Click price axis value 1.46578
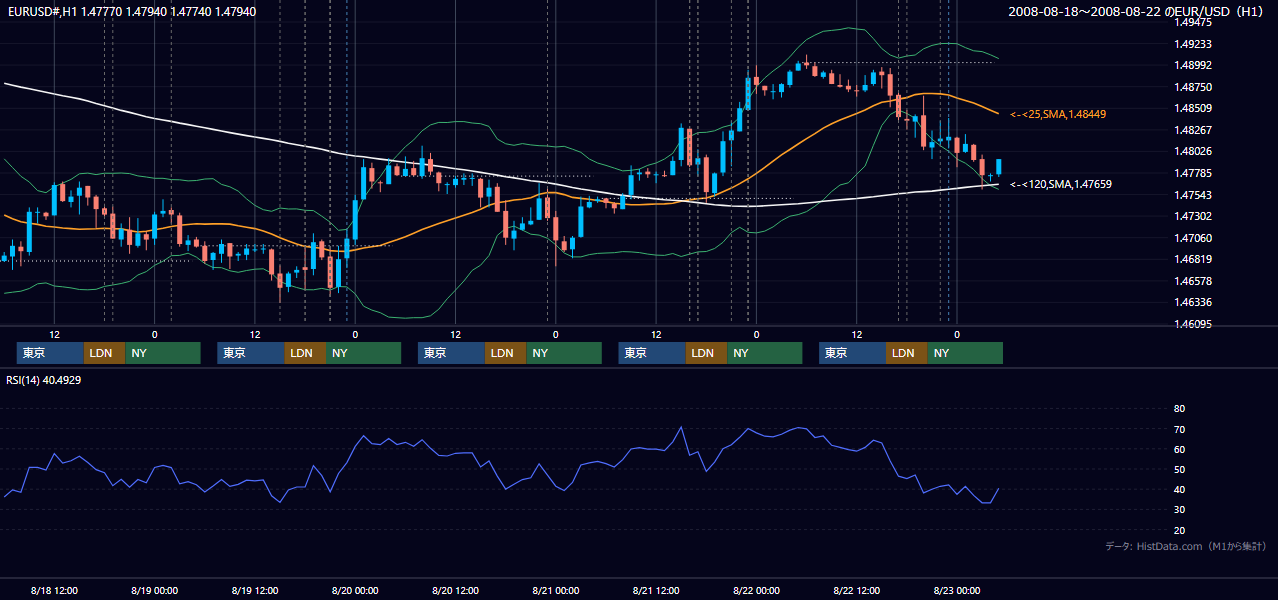The image size is (1278, 600). point(1194,281)
